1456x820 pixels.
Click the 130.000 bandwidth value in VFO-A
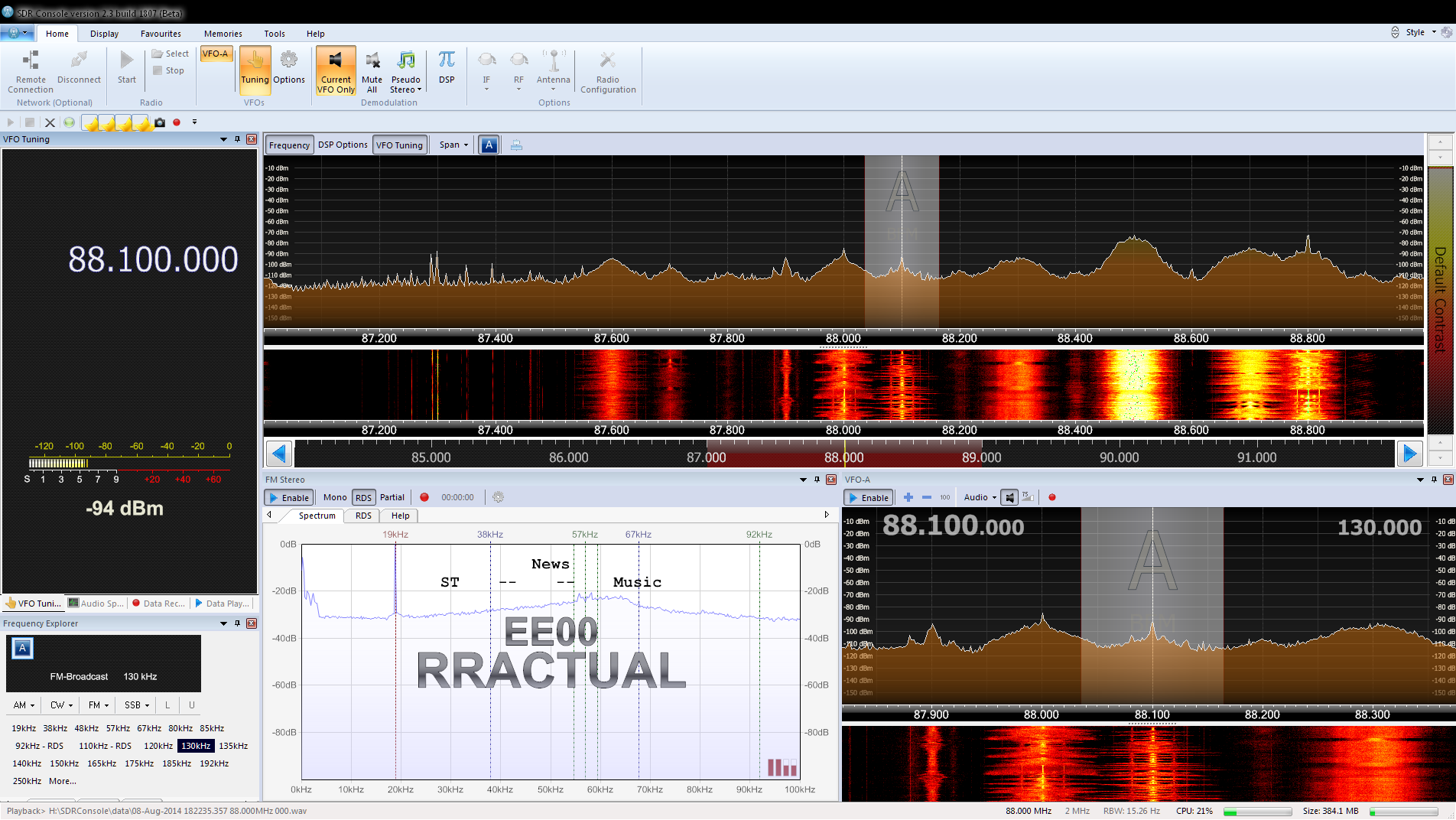point(1379,527)
